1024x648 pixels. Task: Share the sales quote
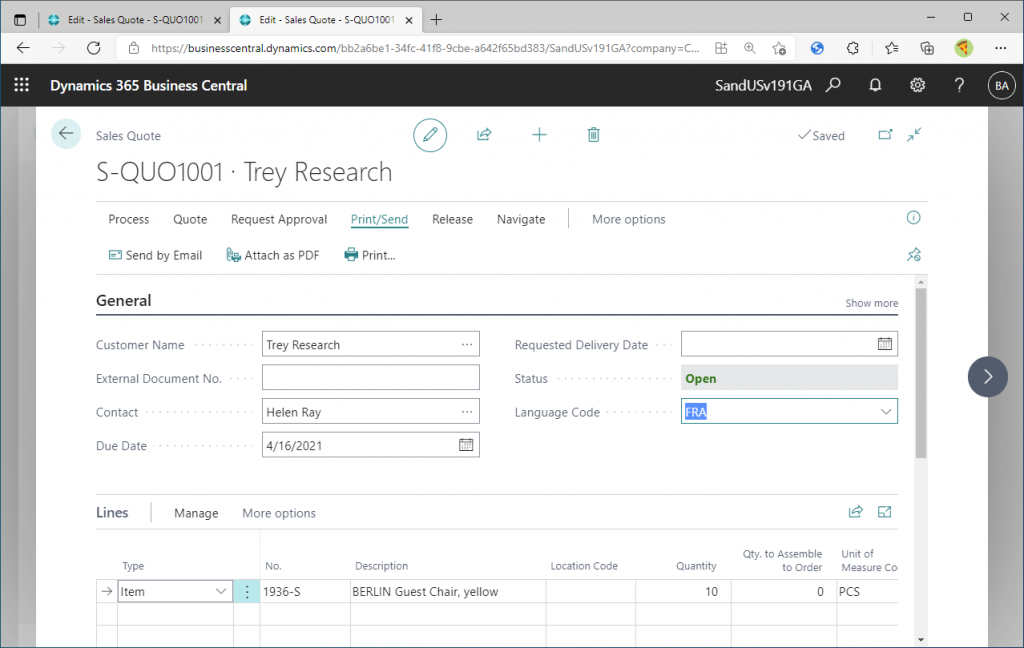point(484,135)
